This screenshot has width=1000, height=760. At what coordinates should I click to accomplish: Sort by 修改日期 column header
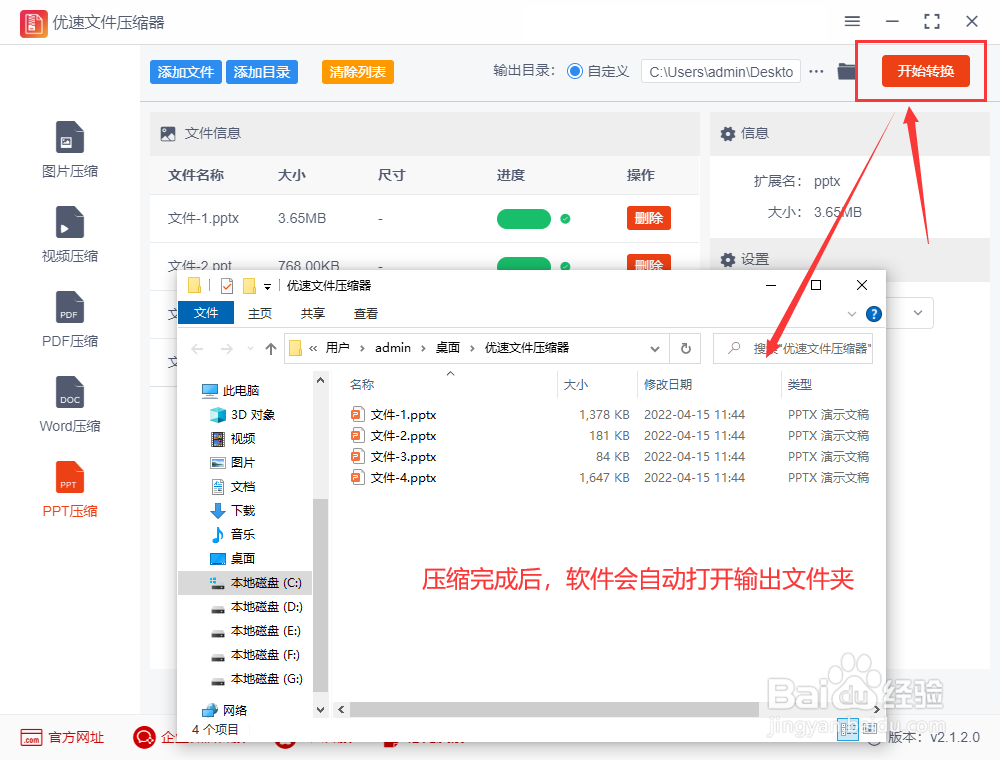tap(668, 384)
